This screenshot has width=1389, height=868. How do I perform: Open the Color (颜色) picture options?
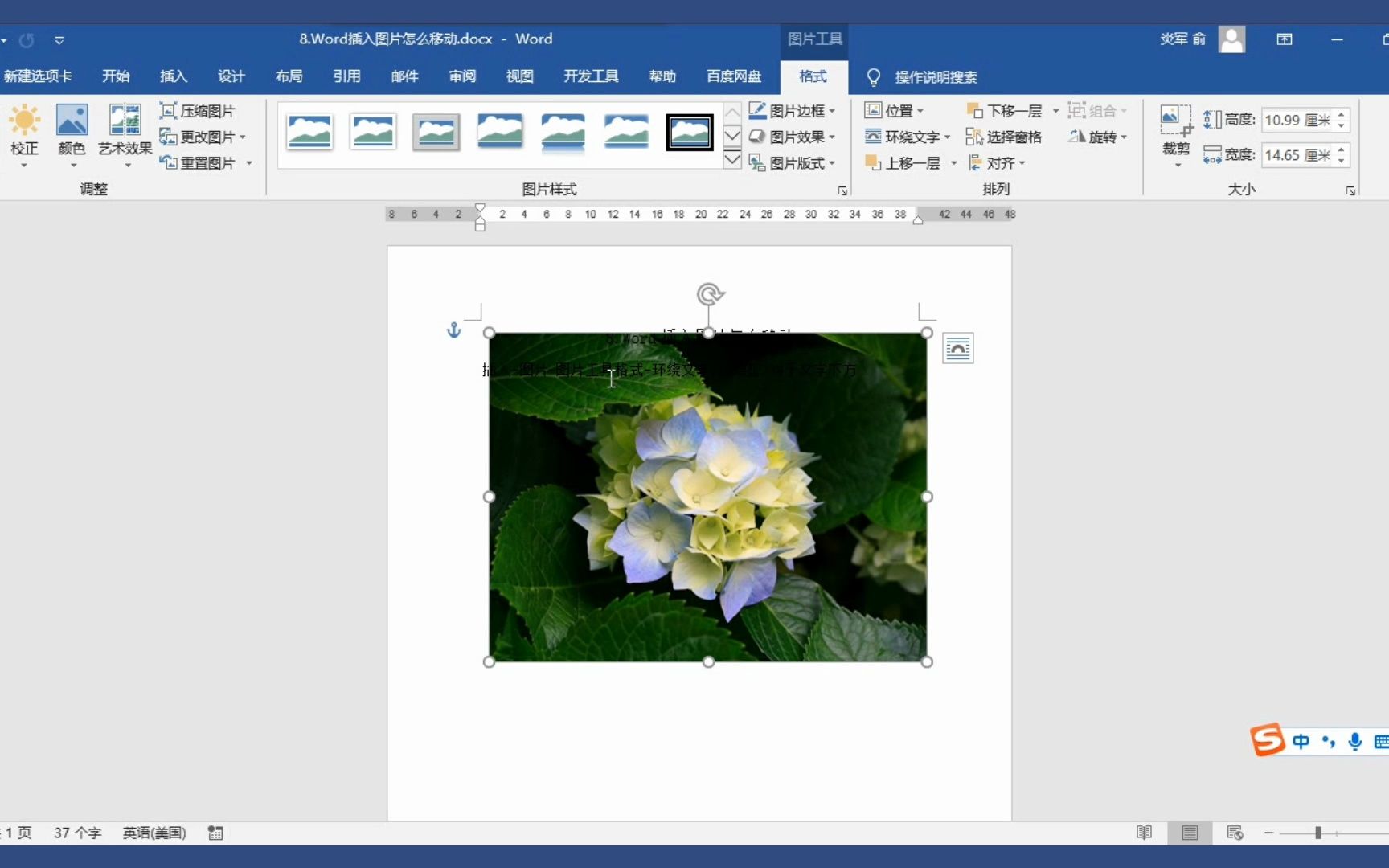pyautogui.click(x=72, y=134)
